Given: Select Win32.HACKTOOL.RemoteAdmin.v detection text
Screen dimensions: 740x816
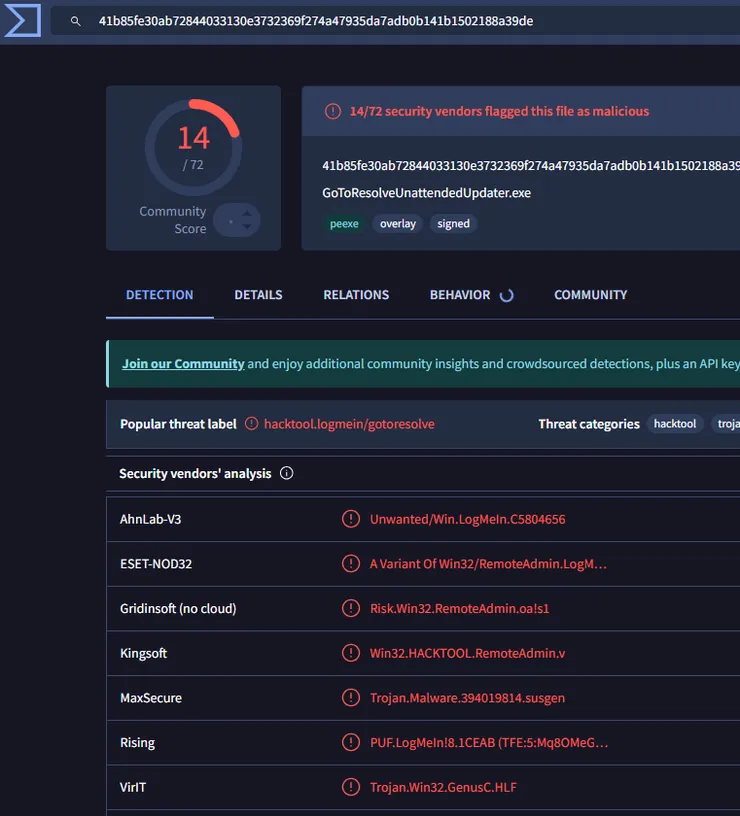Looking at the screenshot, I should 467,654.
